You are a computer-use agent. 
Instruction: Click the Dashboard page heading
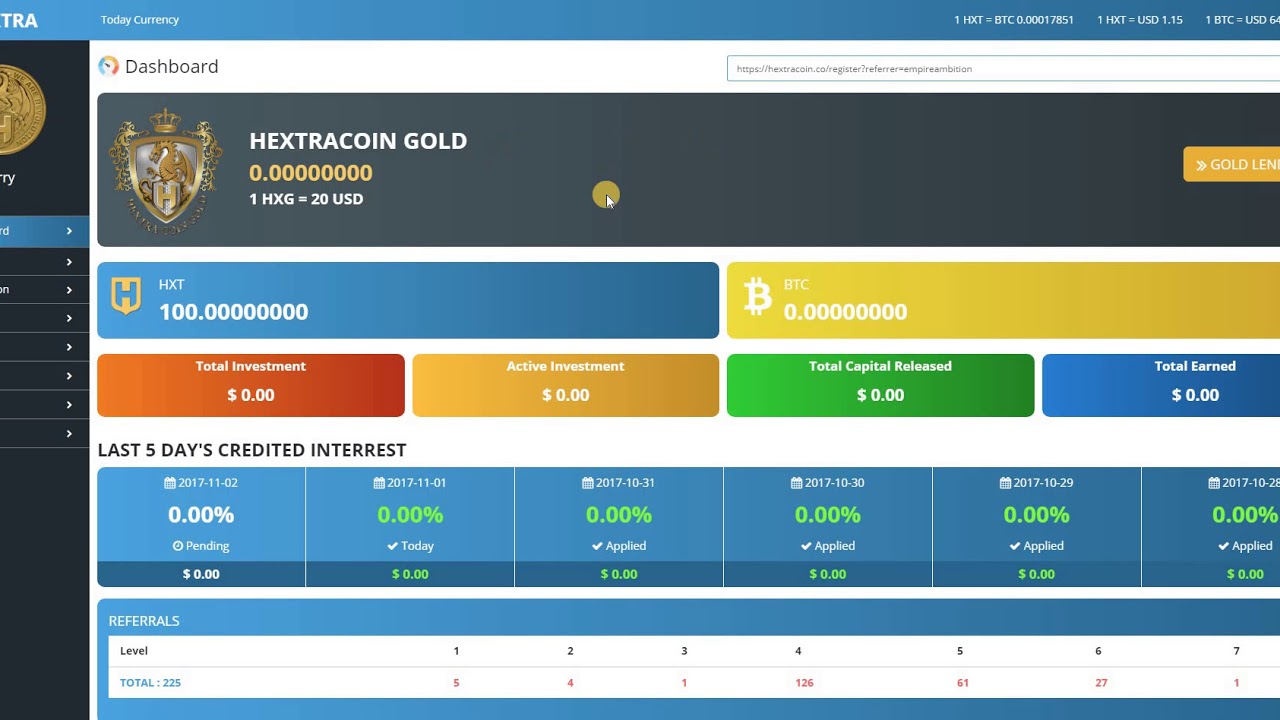pos(171,66)
